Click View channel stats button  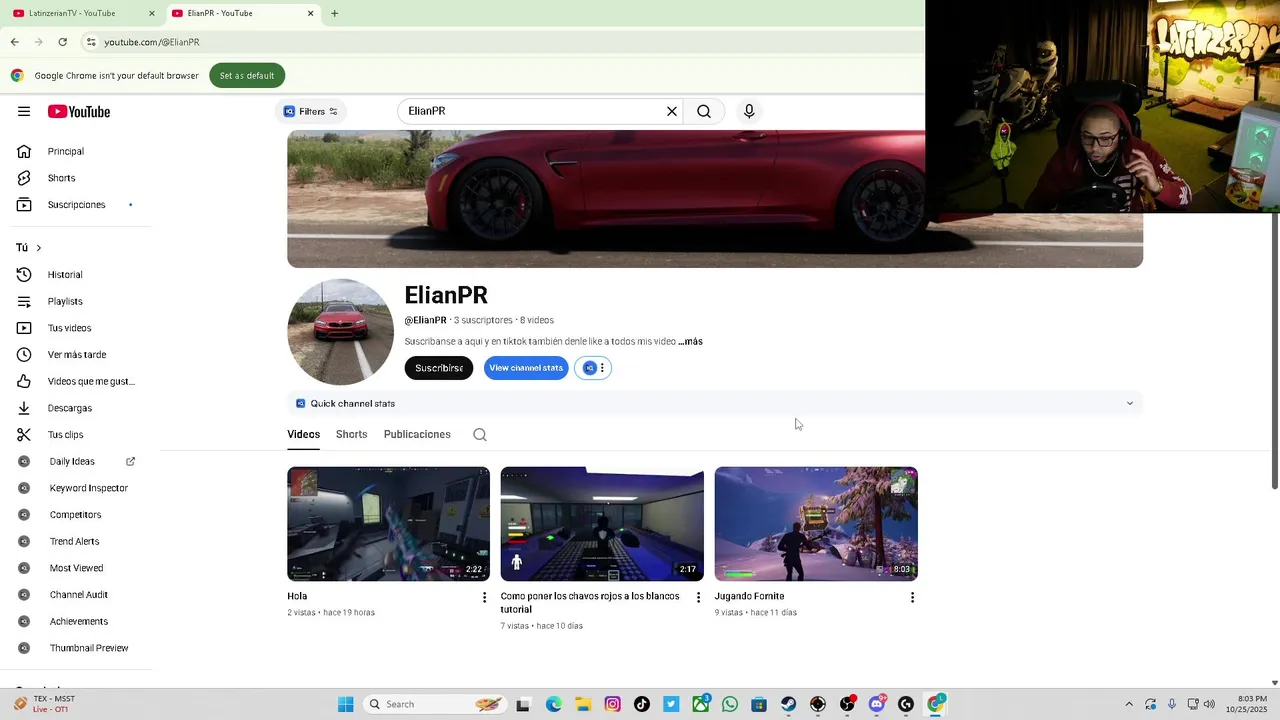pyautogui.click(x=526, y=368)
